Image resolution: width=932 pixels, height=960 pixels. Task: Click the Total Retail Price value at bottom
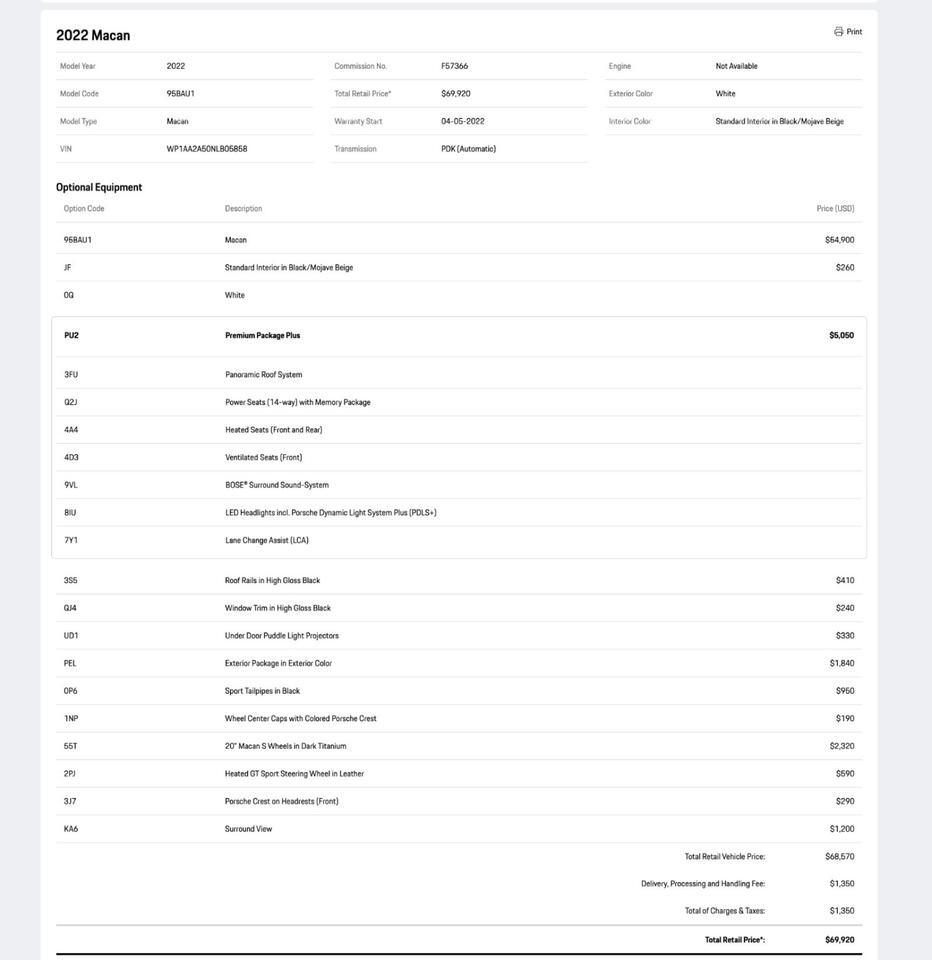click(x=840, y=940)
